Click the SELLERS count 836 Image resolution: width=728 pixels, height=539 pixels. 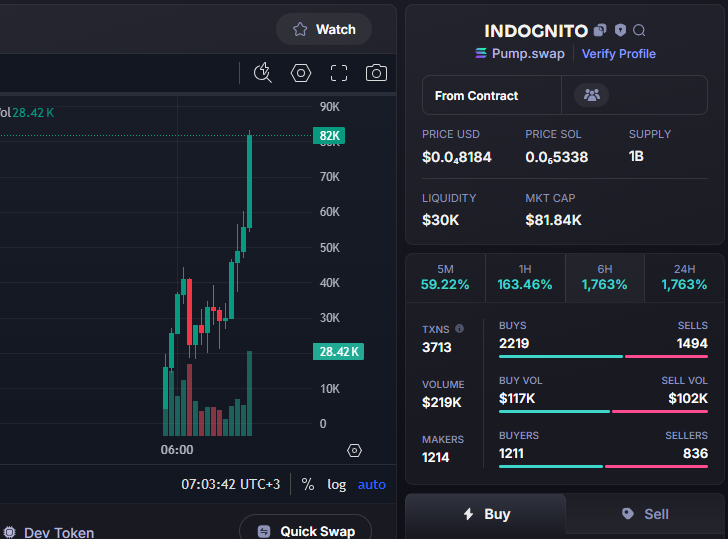[x=695, y=453]
